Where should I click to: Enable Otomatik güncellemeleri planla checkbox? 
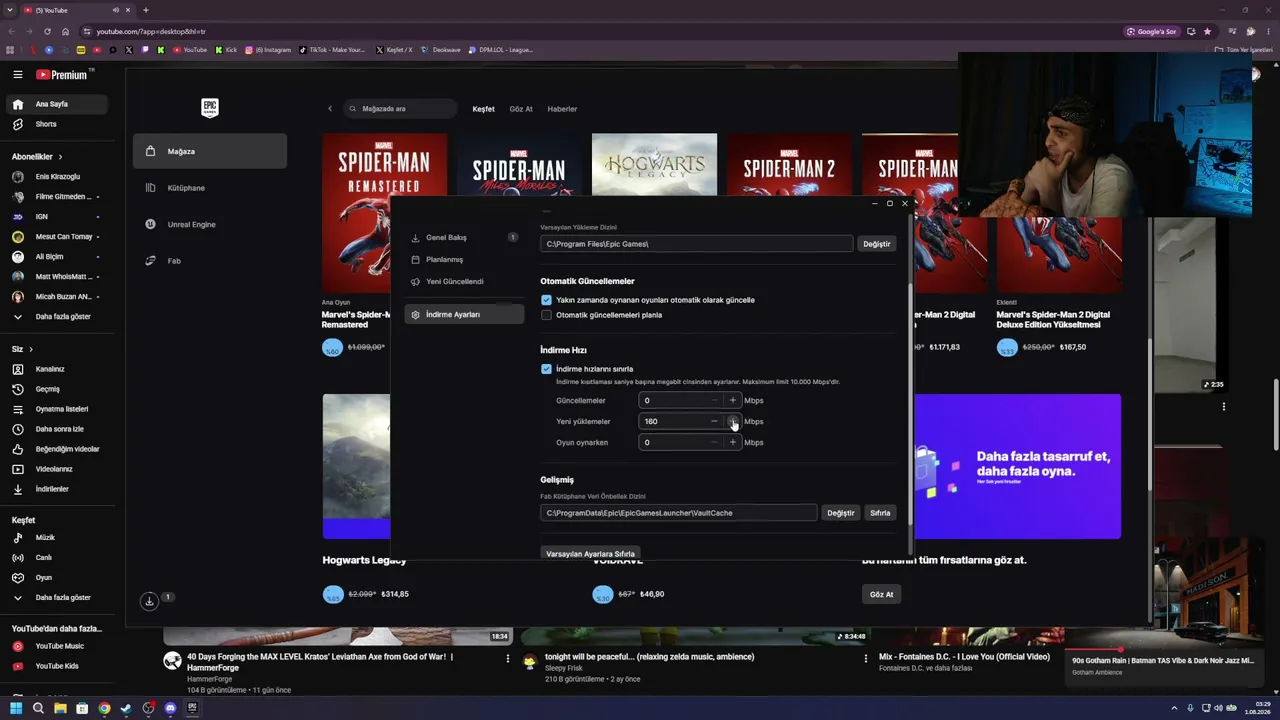pos(546,315)
